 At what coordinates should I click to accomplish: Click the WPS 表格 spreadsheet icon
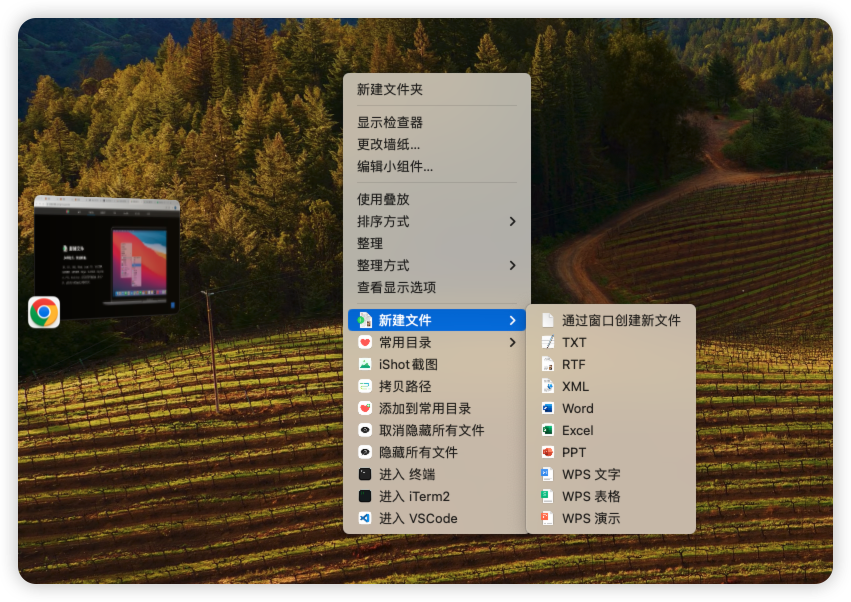pos(548,496)
